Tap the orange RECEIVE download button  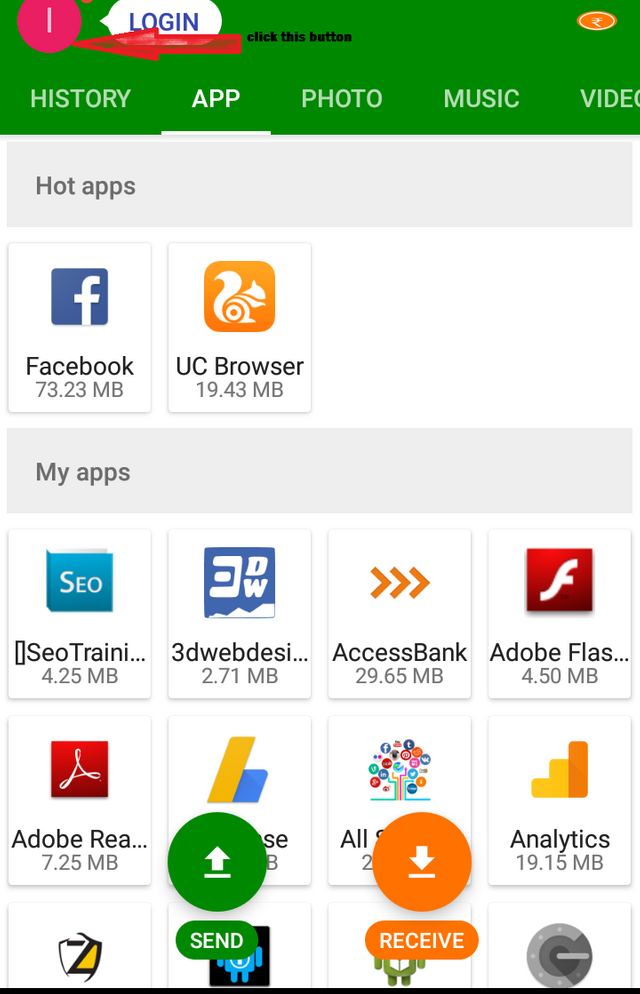click(x=421, y=863)
